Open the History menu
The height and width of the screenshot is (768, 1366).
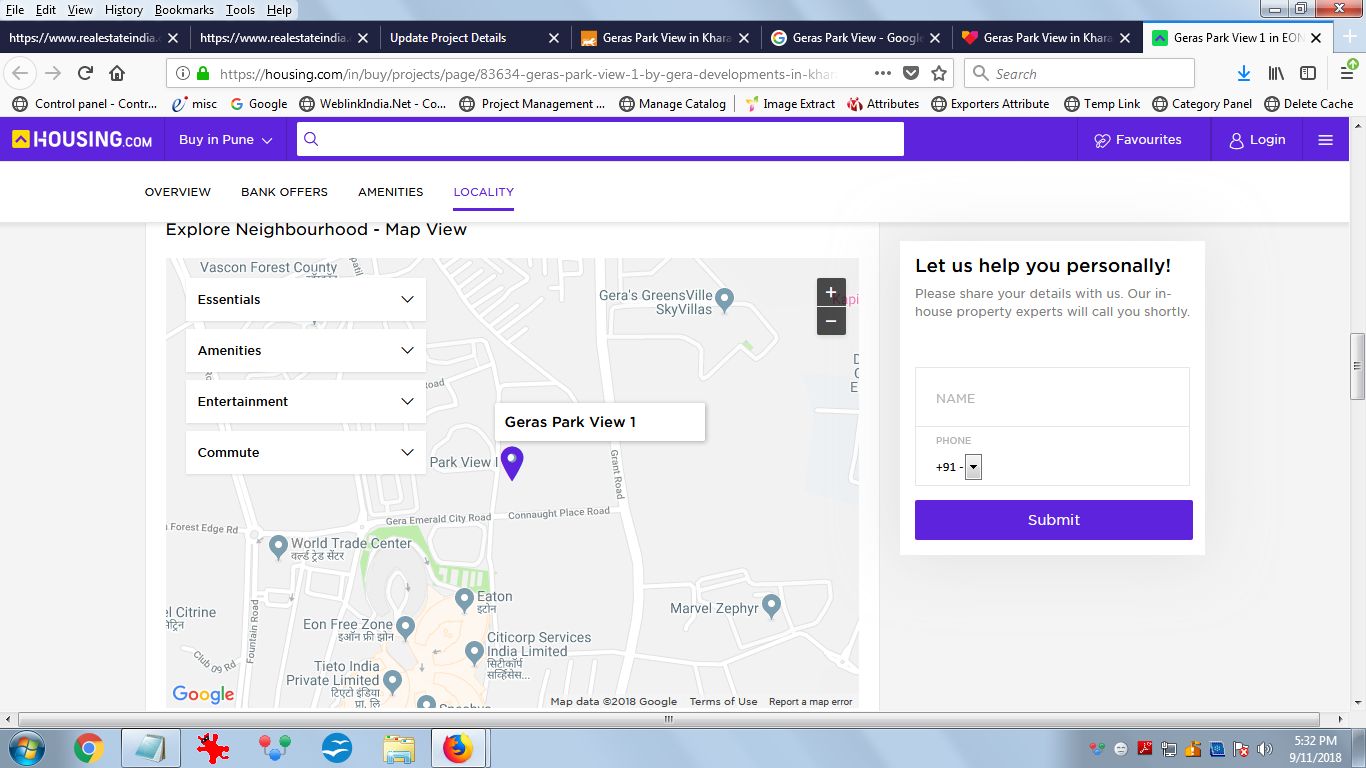(124, 10)
